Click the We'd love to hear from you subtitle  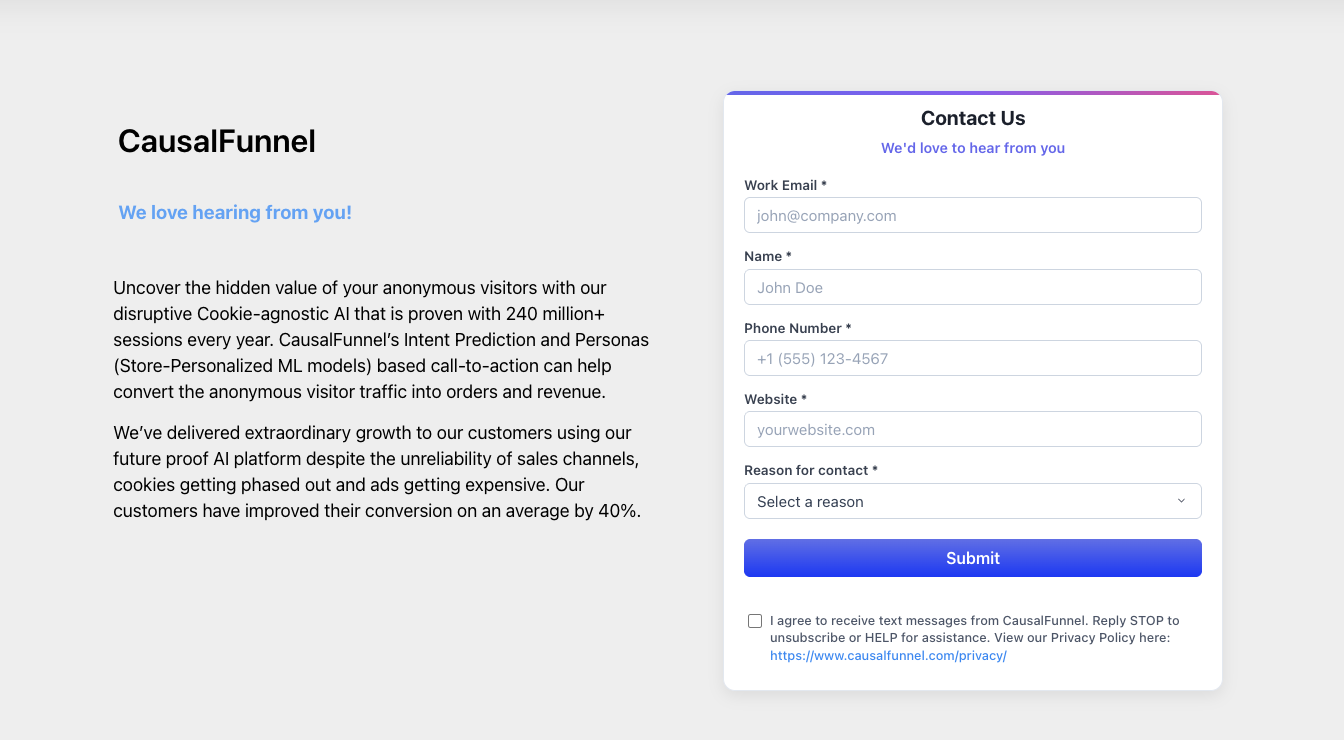(973, 148)
